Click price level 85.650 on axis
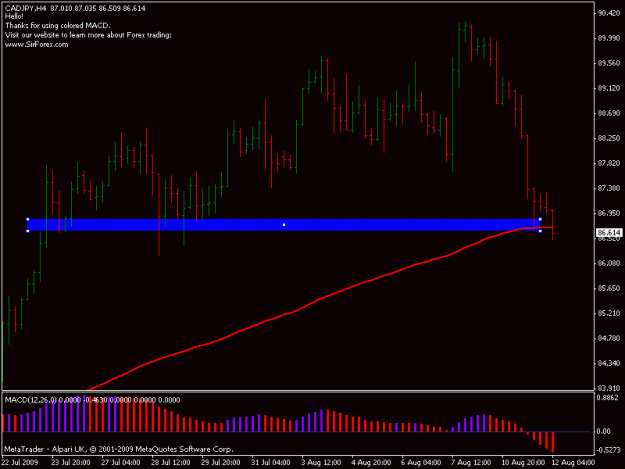 (609, 288)
